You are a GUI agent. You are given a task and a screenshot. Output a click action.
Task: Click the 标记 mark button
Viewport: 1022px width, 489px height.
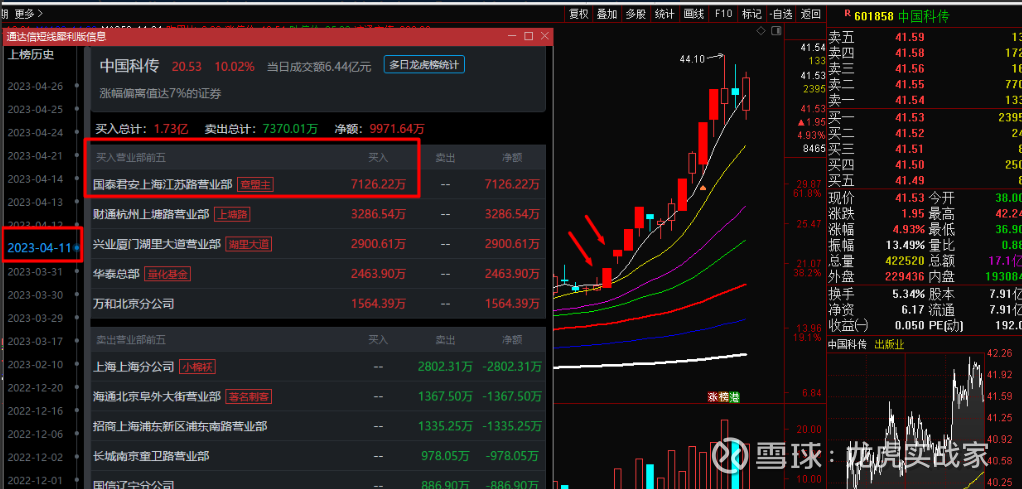(751, 14)
